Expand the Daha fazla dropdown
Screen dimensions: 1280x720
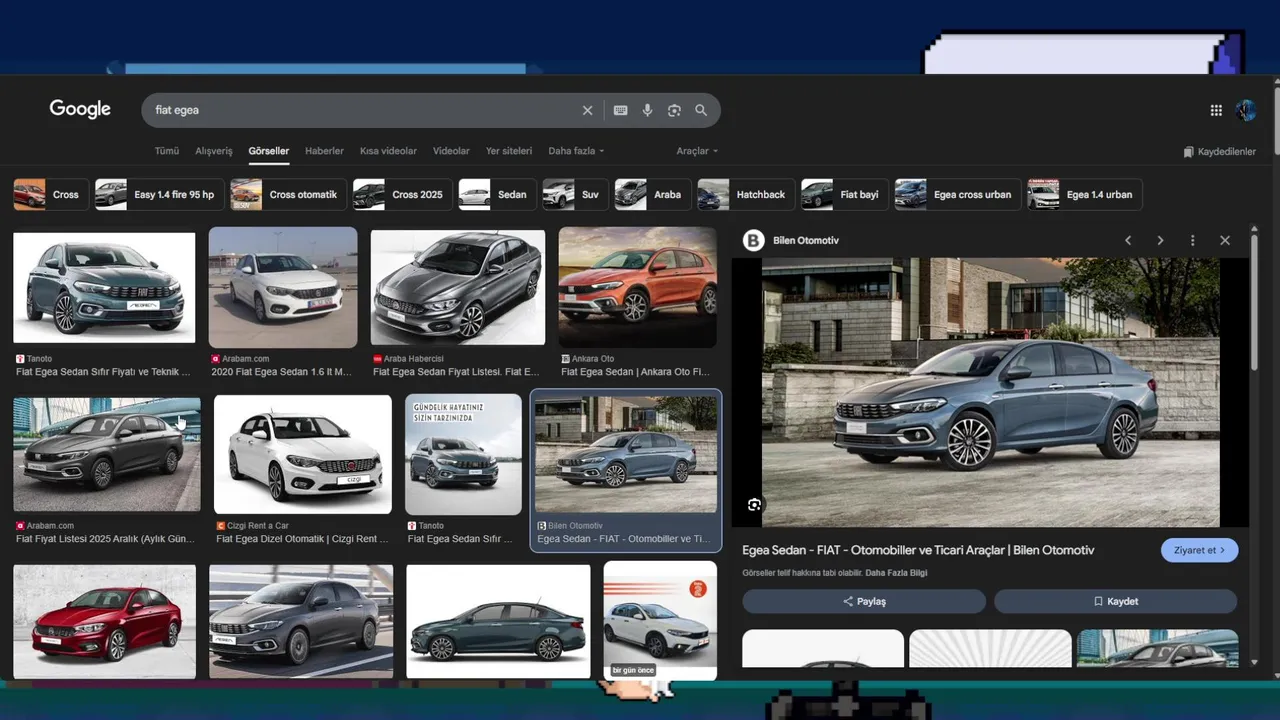pyautogui.click(x=576, y=151)
